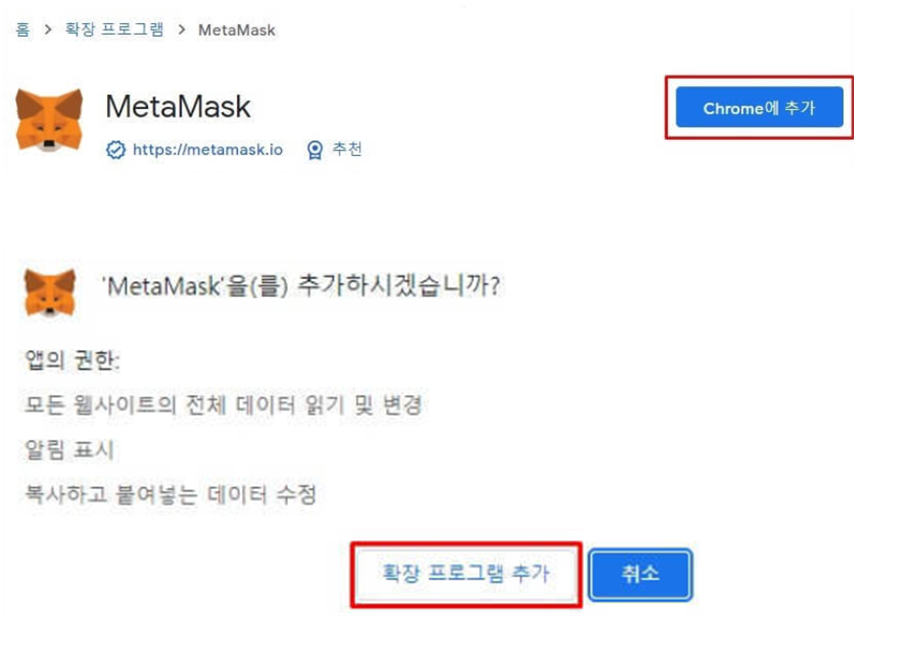899x666 pixels.
Task: Click the 앱의 권한 permissions label
Action: click(x=72, y=361)
